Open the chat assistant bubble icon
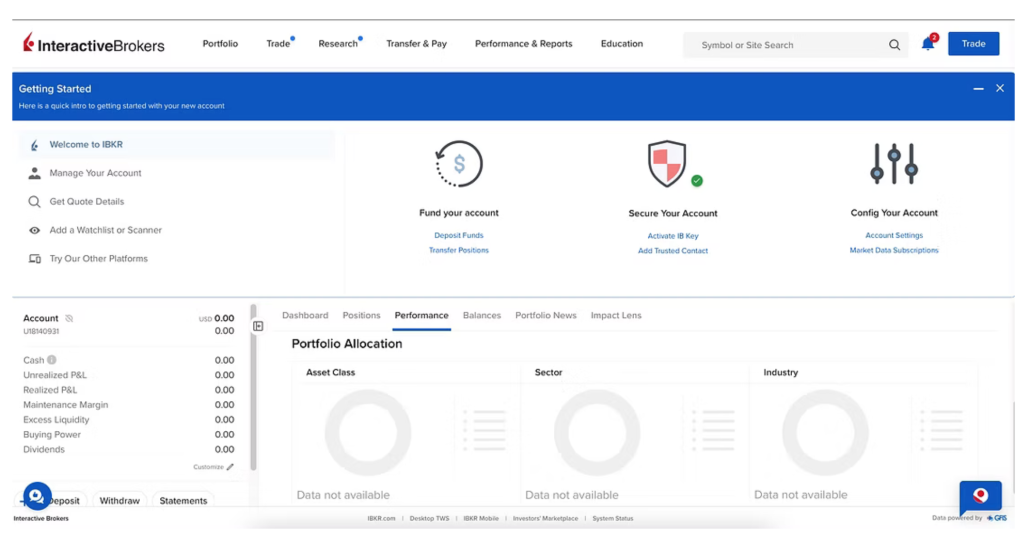Image resolution: width=1030 pixels, height=542 pixels. 37,496
